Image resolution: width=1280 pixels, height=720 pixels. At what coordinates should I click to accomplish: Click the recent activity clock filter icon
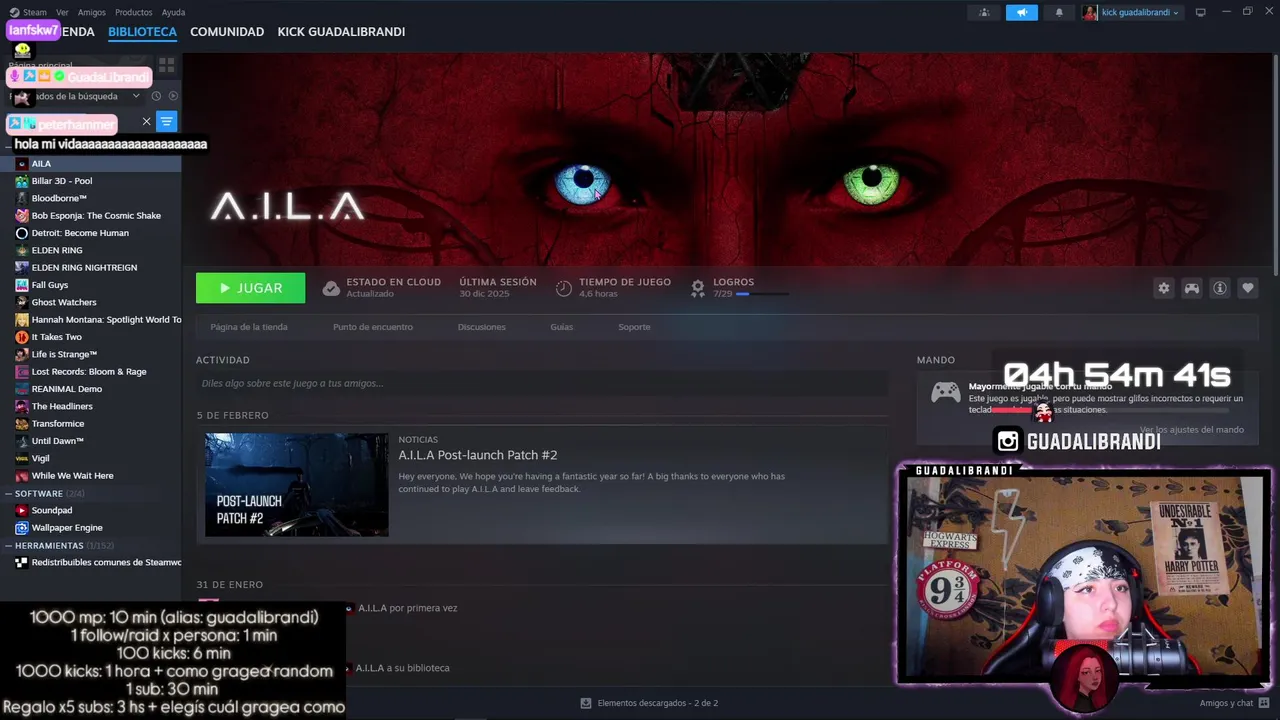coord(156,96)
